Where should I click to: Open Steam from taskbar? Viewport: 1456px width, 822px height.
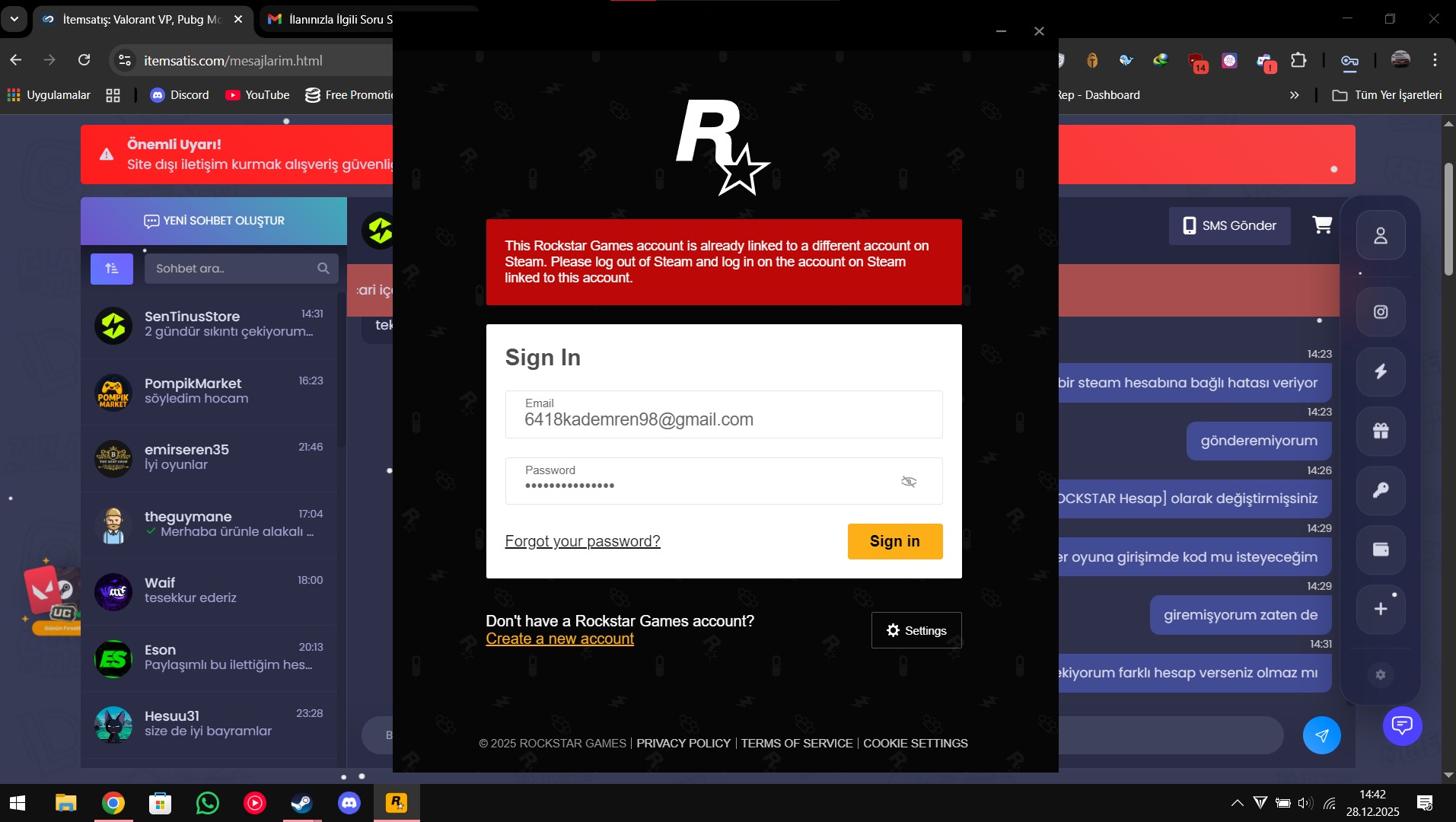click(301, 803)
